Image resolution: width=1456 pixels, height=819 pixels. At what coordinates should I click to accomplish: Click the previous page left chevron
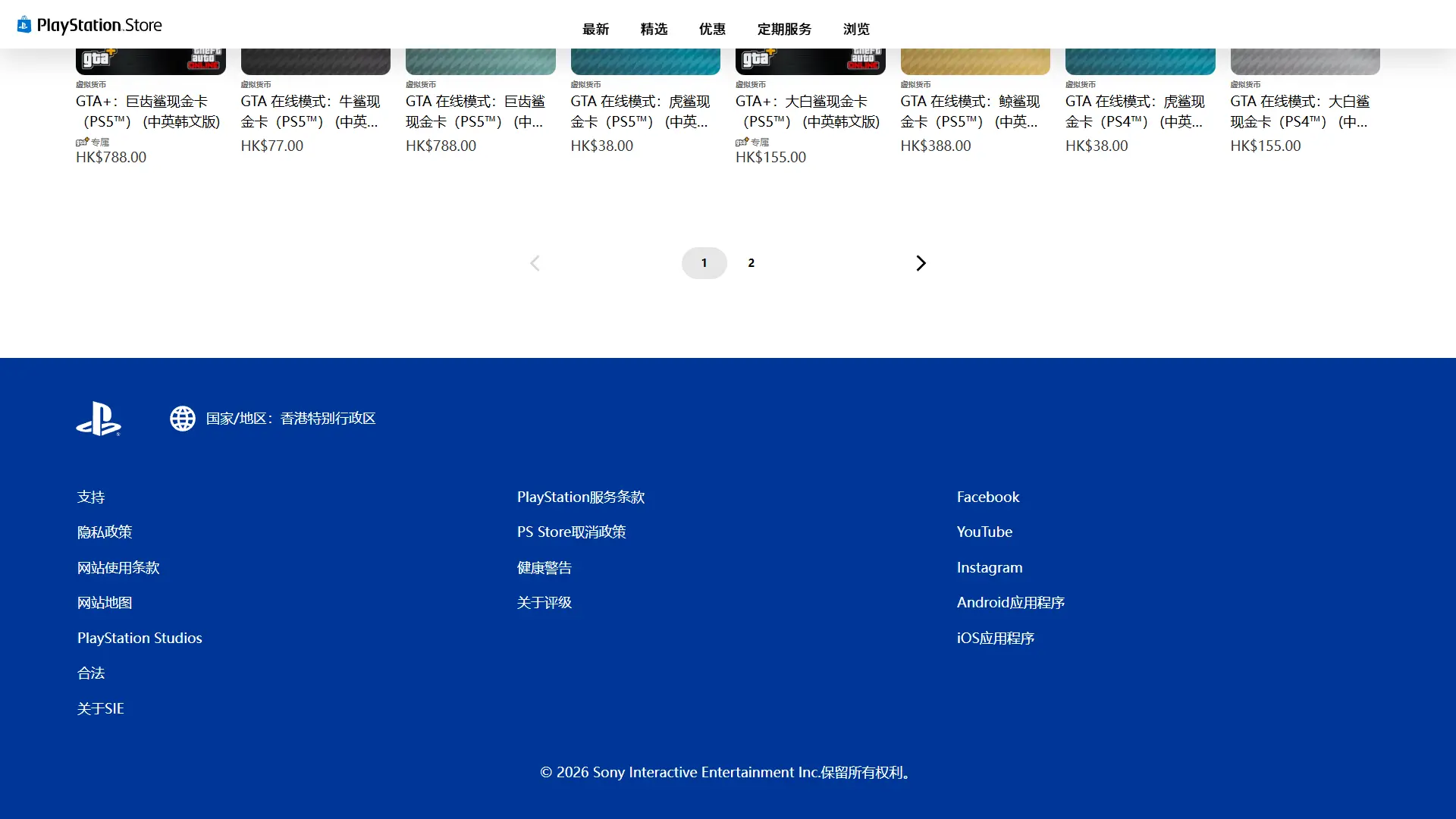(x=535, y=263)
